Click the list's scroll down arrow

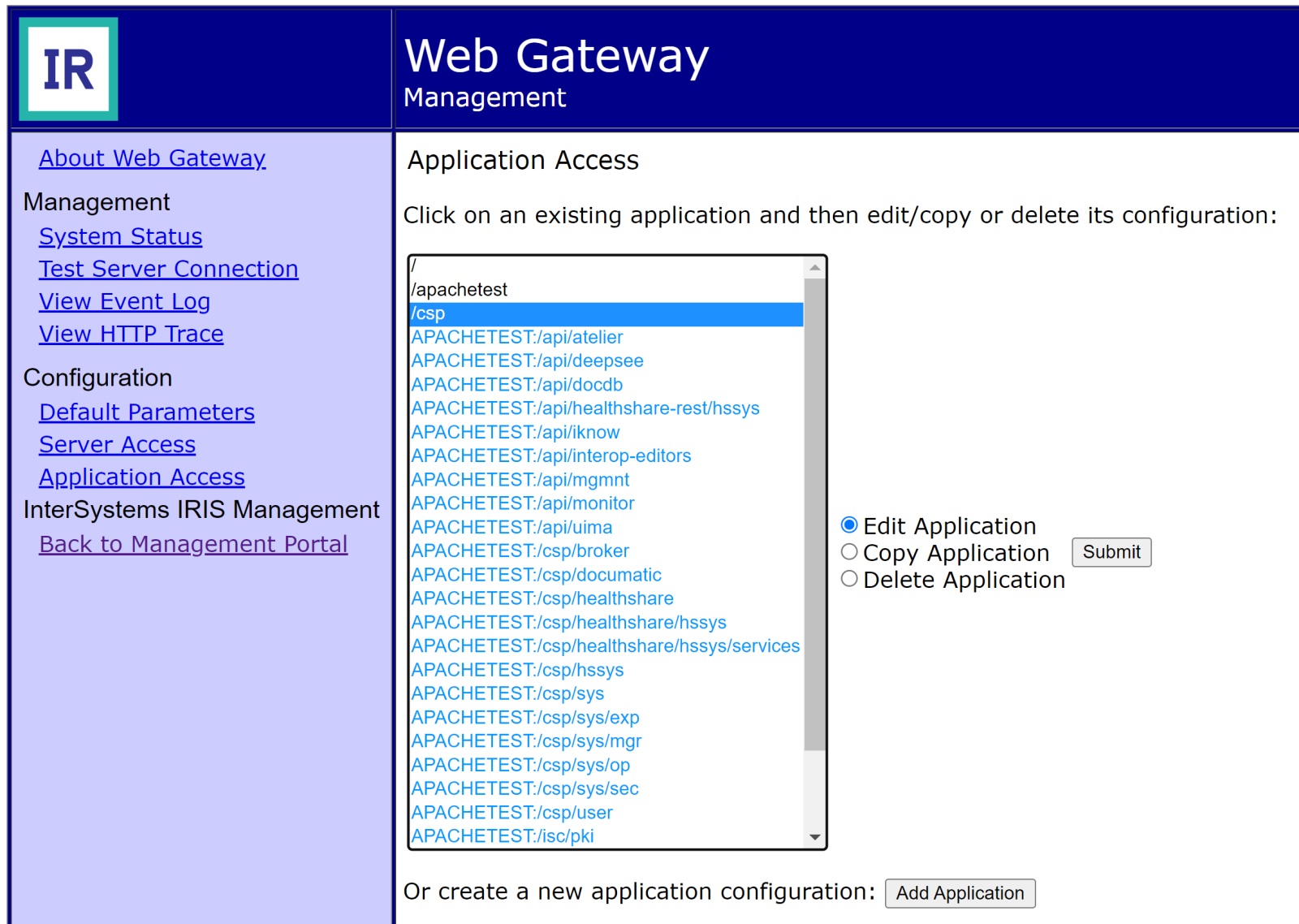pos(814,837)
